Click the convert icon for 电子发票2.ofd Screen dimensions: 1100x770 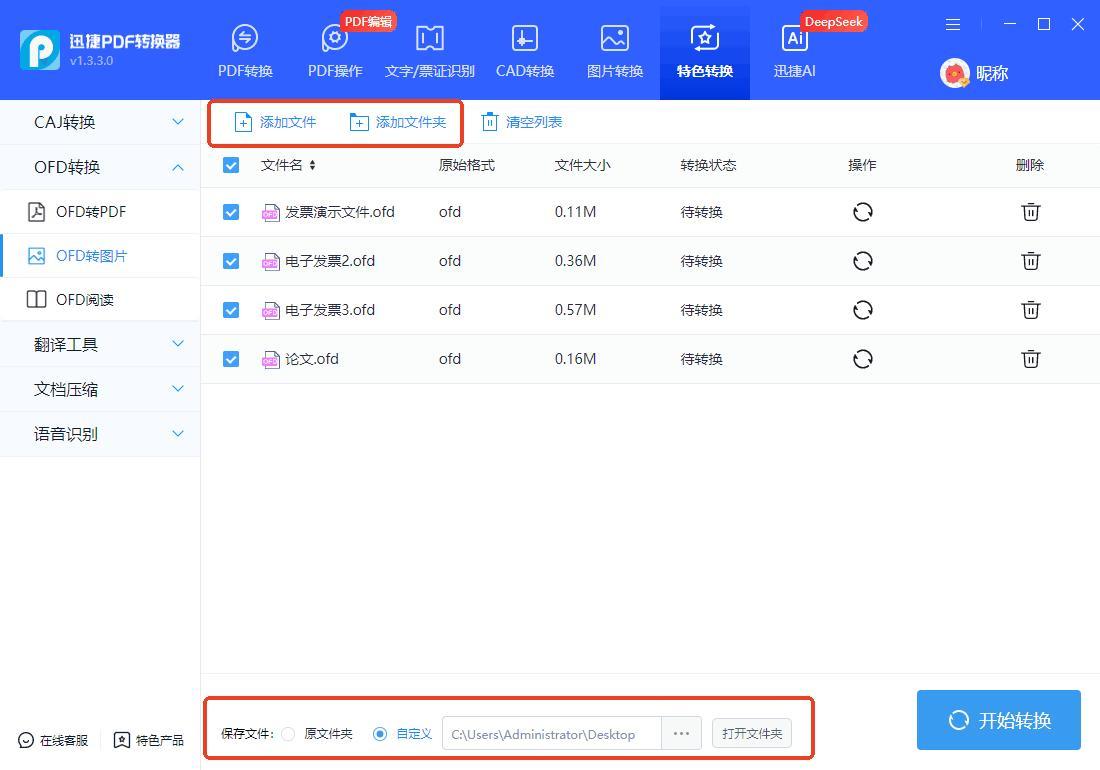(862, 261)
